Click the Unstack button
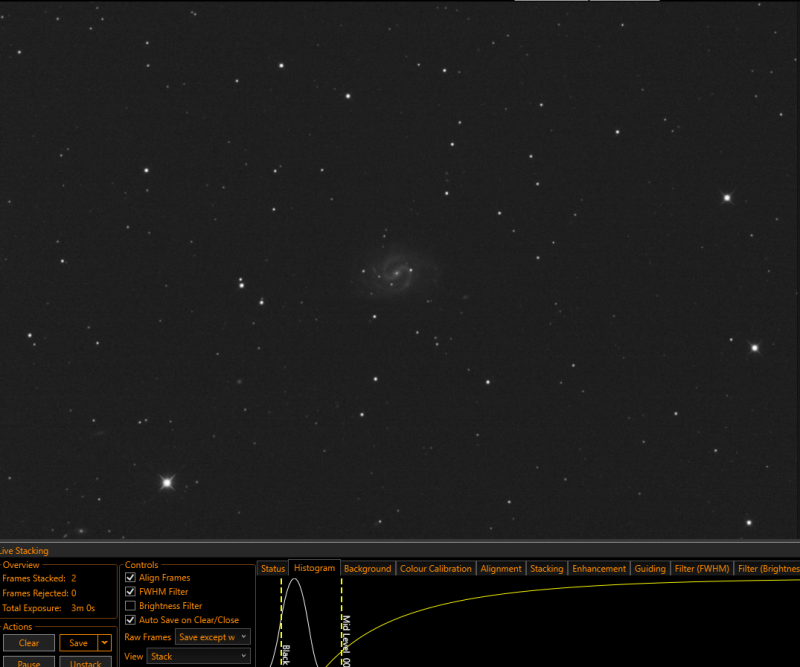Screen dimensions: 800x667 (85, 662)
